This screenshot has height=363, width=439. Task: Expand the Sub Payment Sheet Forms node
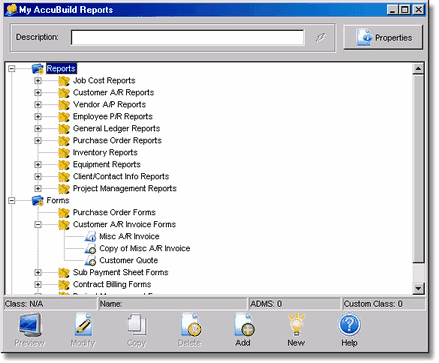coord(38,273)
